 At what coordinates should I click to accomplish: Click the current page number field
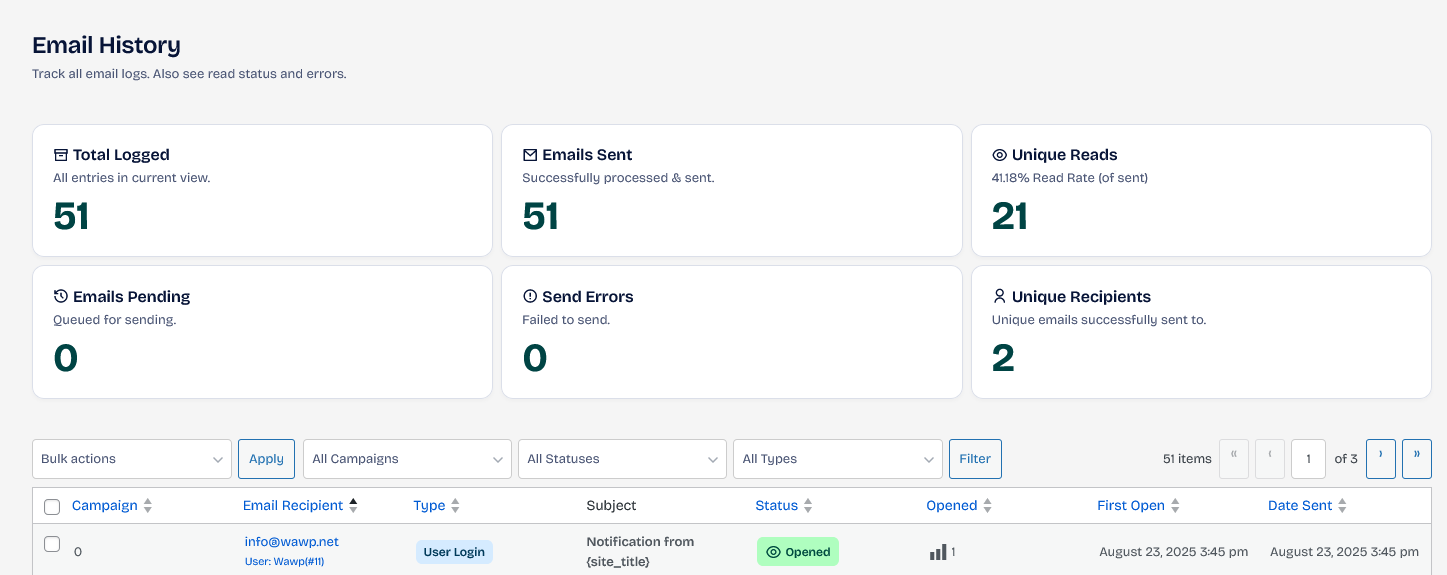coord(1308,459)
